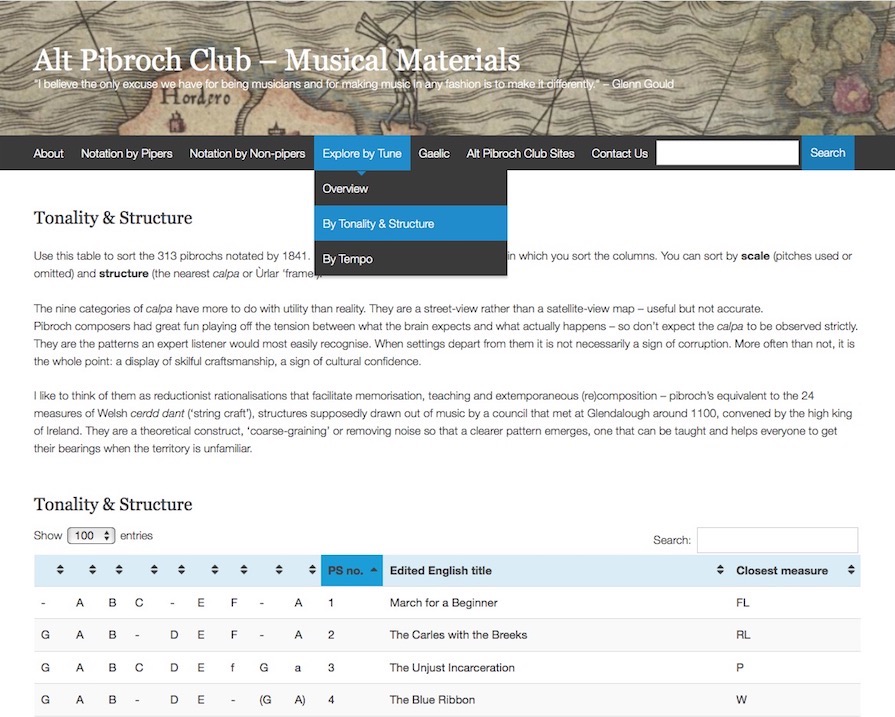Click sort arrows above the B note column
Screen dimensions: 895x717
pyautogui.click(x=119, y=570)
